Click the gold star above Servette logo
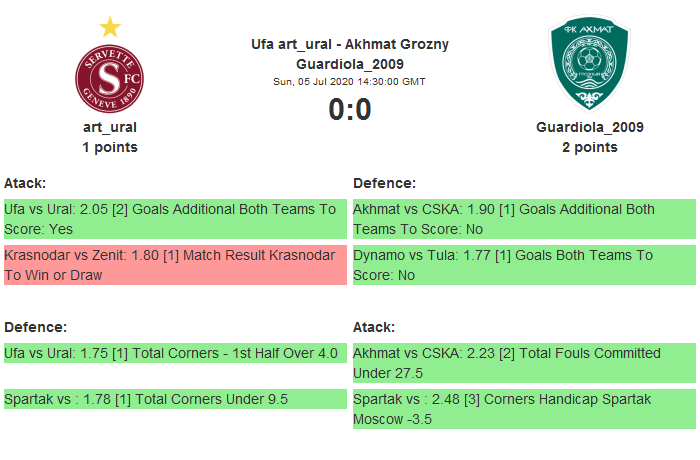This screenshot has height=460, width=700. coord(110,27)
